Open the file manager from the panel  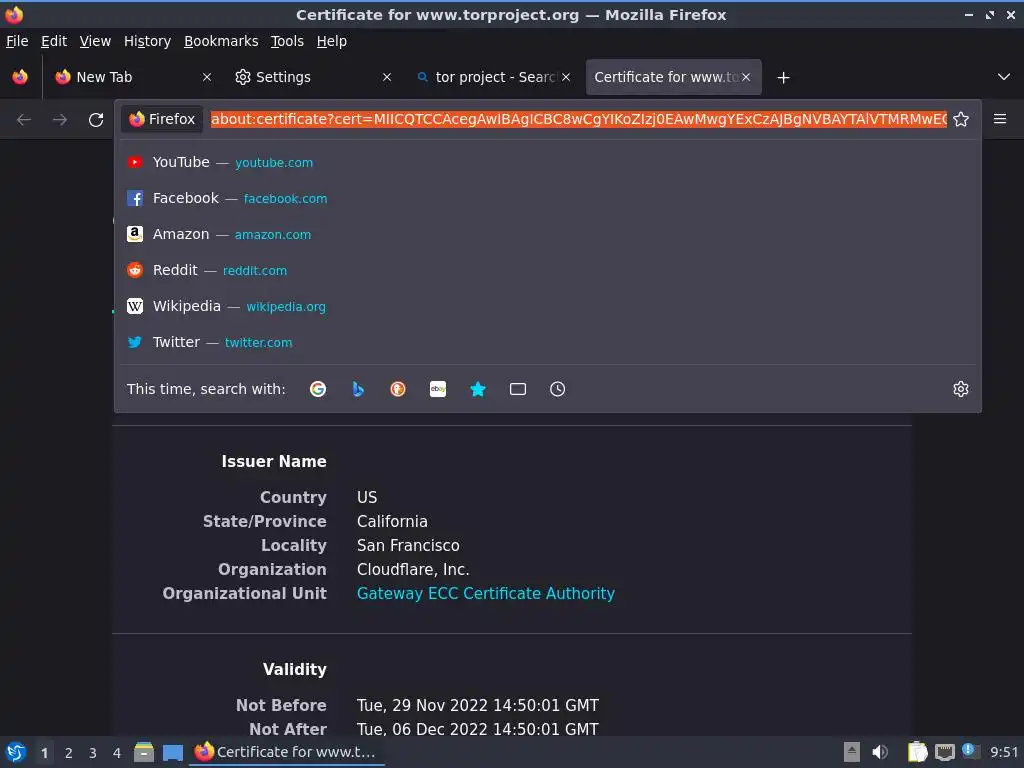pos(144,752)
